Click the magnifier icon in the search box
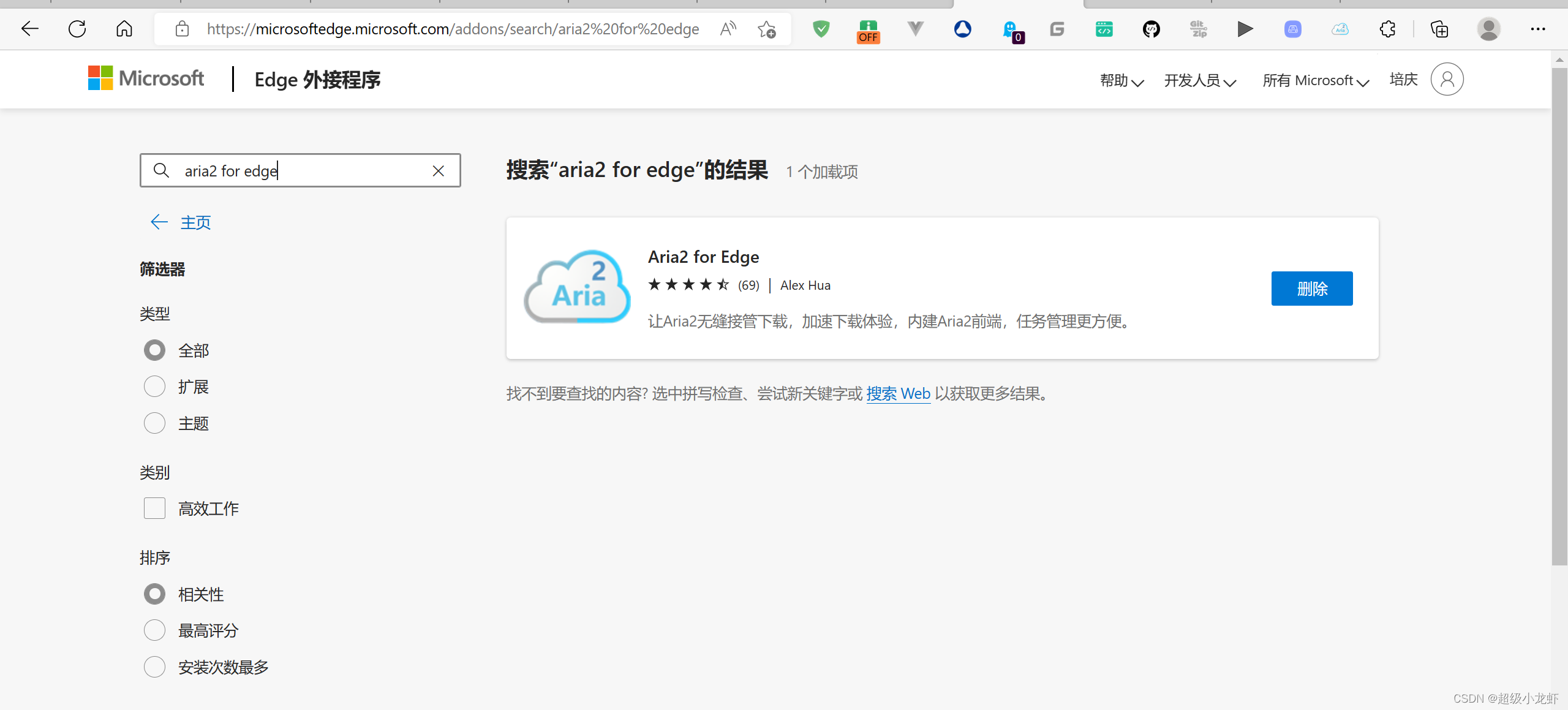 [x=161, y=170]
